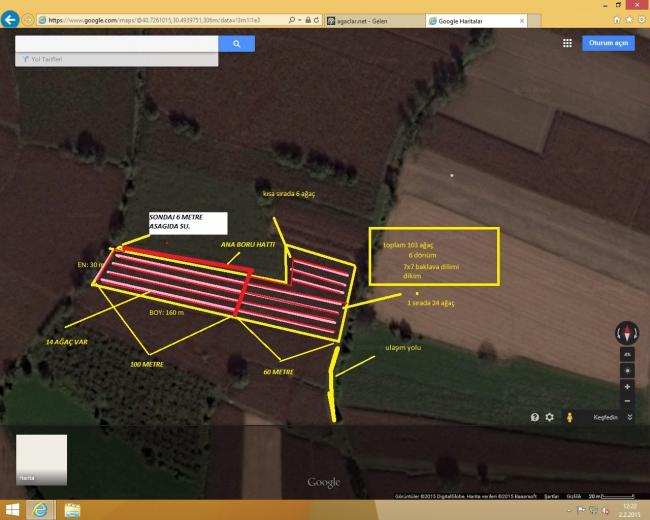This screenshot has height=520, width=650.
Task: Click the page refresh icon
Action: (316, 20)
